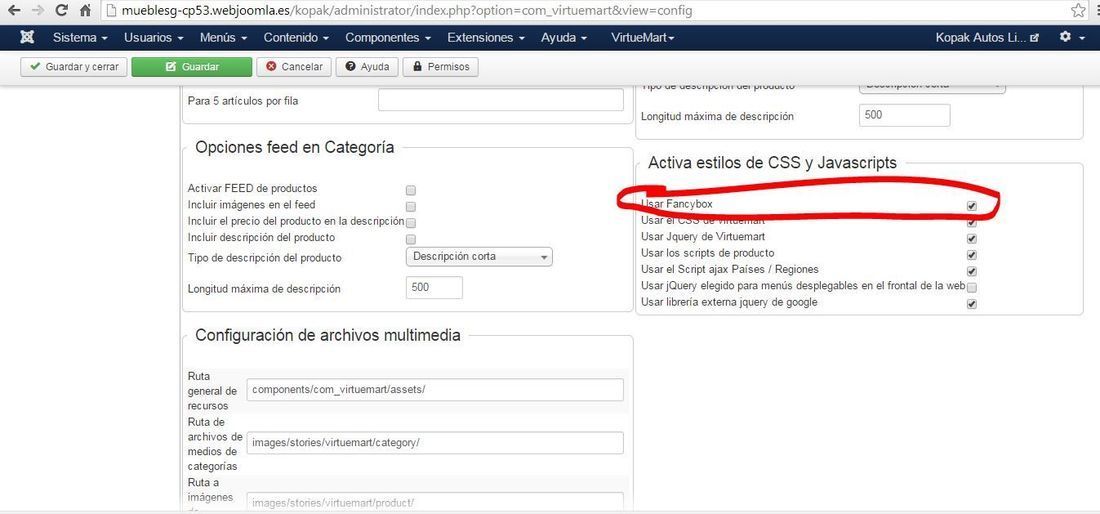Click Ruta general de recursos field

pyautogui.click(x=435, y=390)
